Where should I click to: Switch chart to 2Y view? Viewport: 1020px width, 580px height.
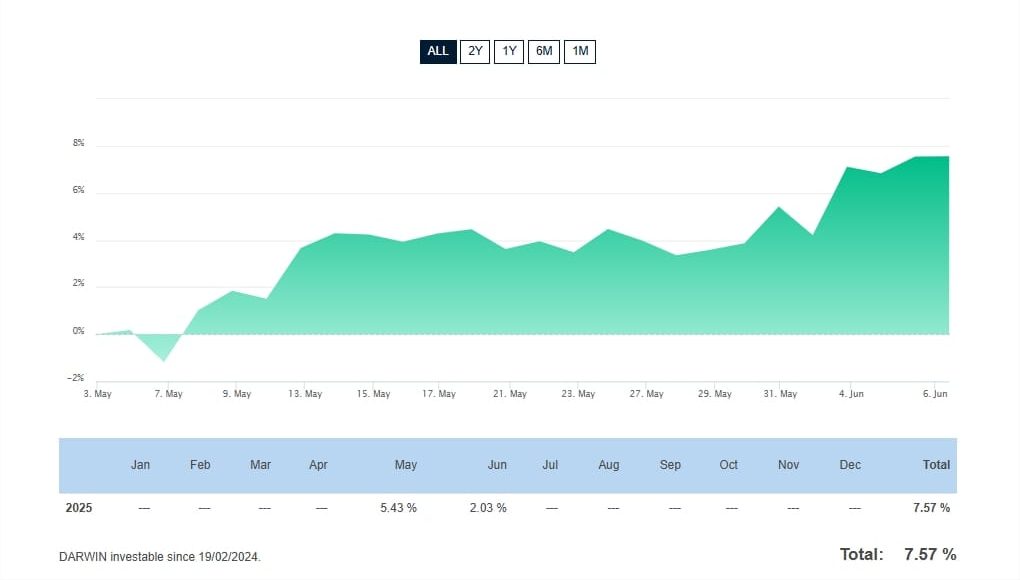[474, 51]
